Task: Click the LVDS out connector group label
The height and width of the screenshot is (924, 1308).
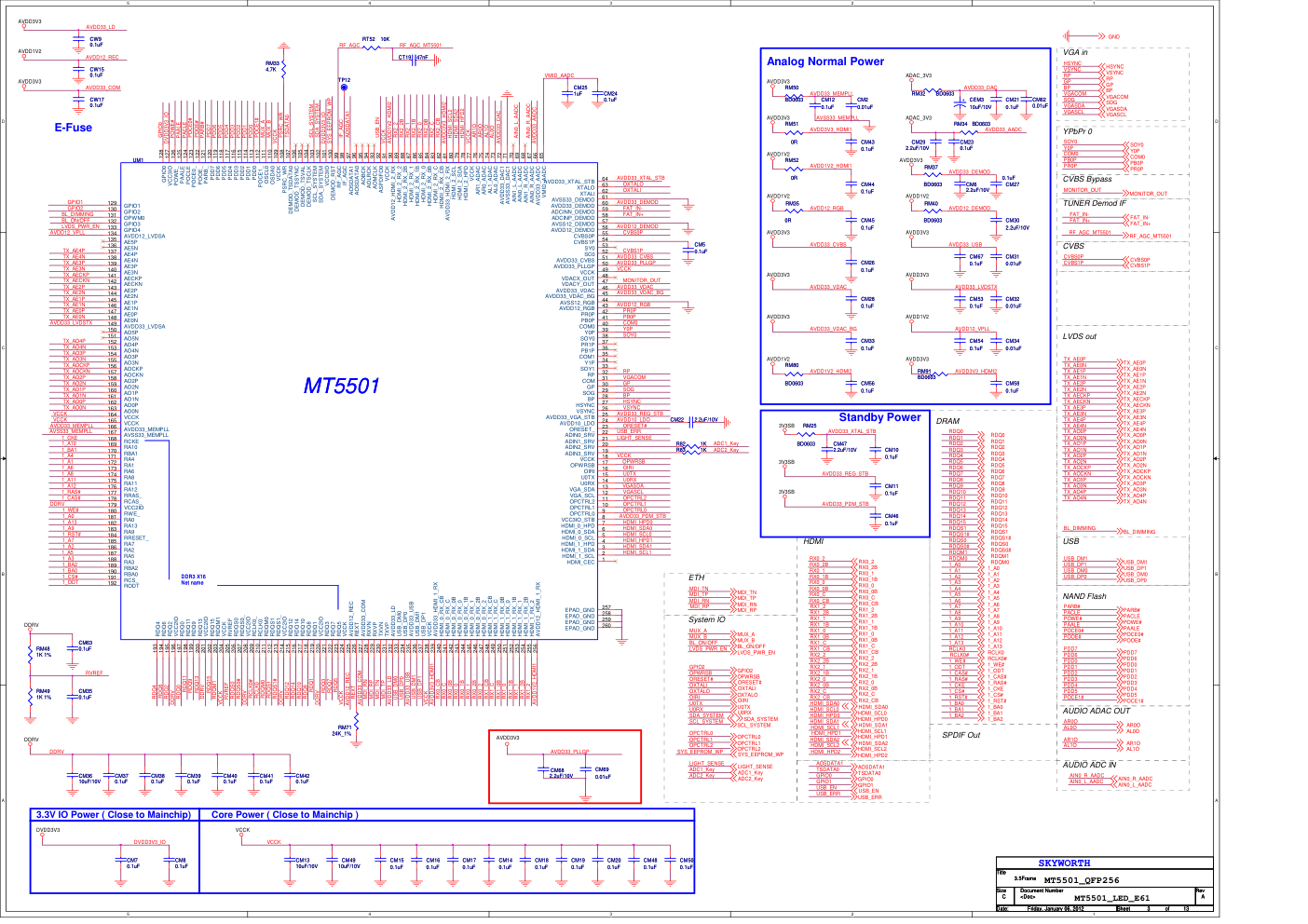Action: point(1079,336)
